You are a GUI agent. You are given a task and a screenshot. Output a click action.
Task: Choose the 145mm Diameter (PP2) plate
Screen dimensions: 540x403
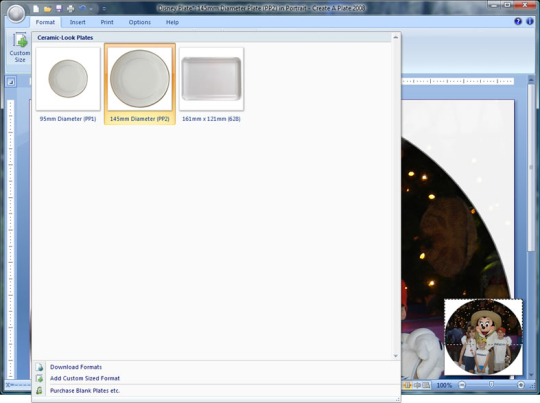139,84
